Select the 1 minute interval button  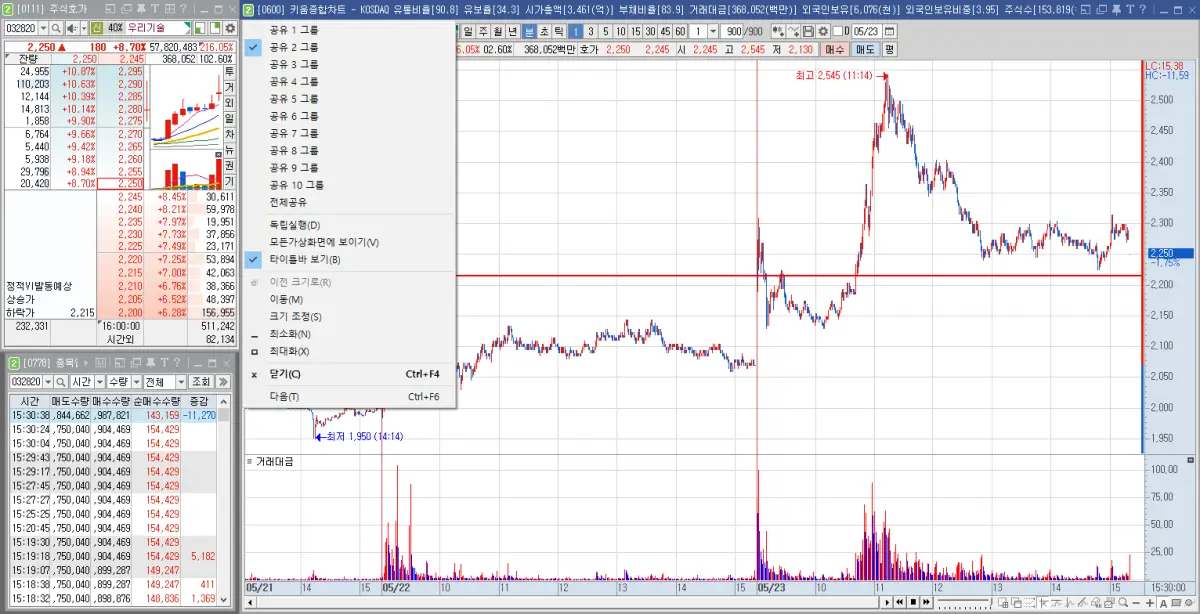coord(576,31)
